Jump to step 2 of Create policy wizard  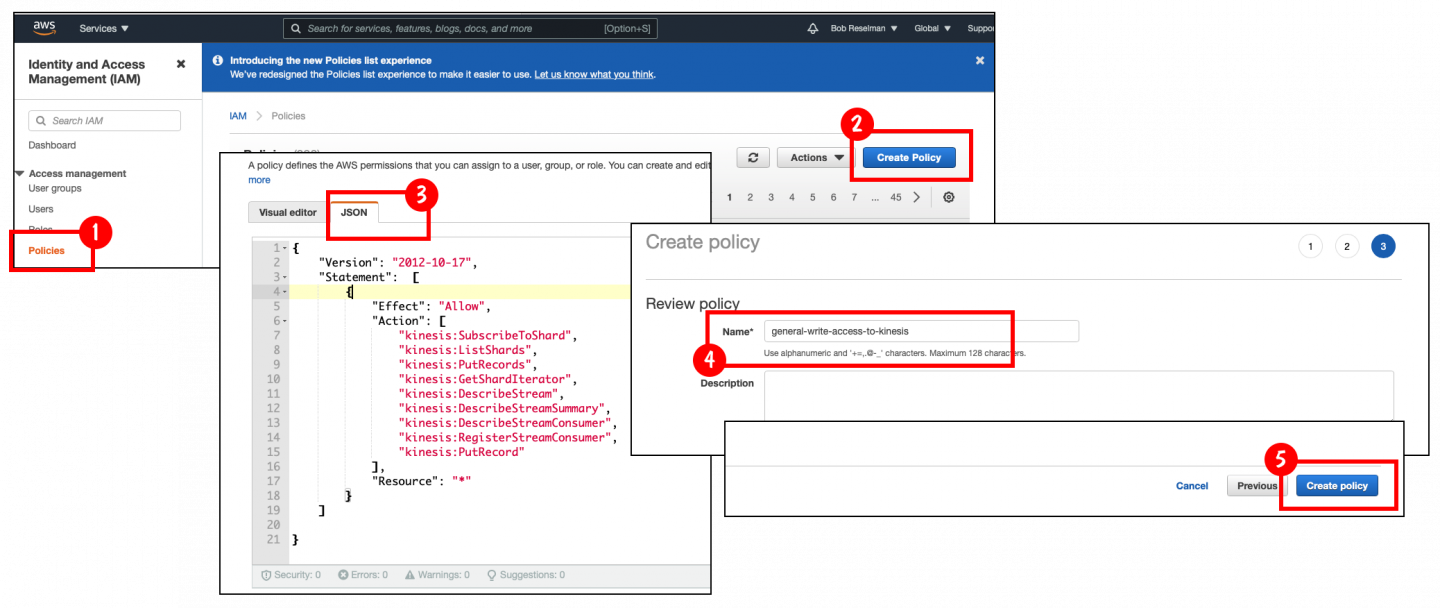tap(1347, 246)
